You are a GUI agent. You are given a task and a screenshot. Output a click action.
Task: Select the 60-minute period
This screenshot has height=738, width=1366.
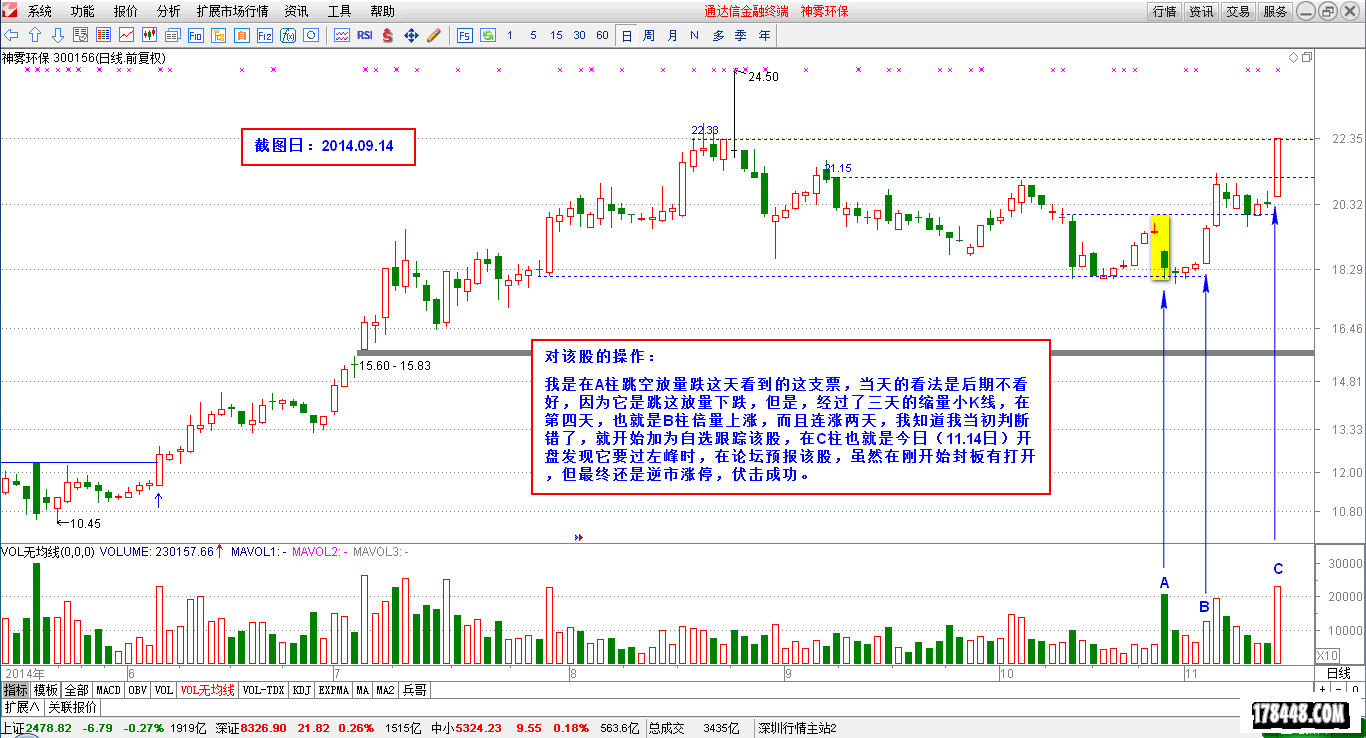coord(602,35)
